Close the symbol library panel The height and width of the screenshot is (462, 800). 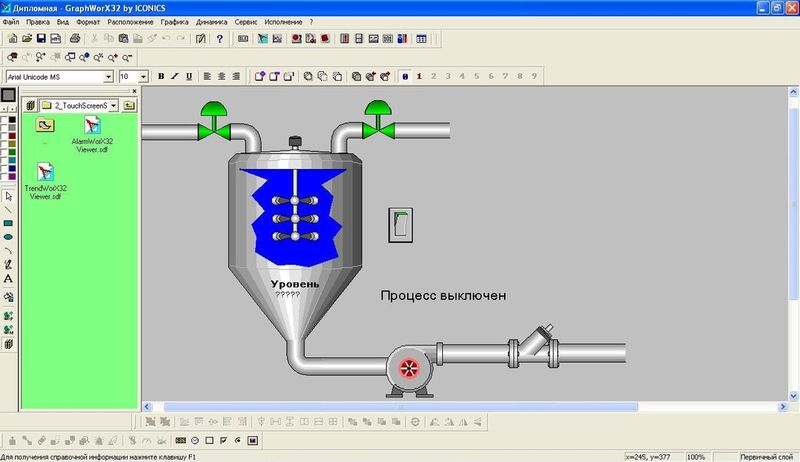click(134, 91)
